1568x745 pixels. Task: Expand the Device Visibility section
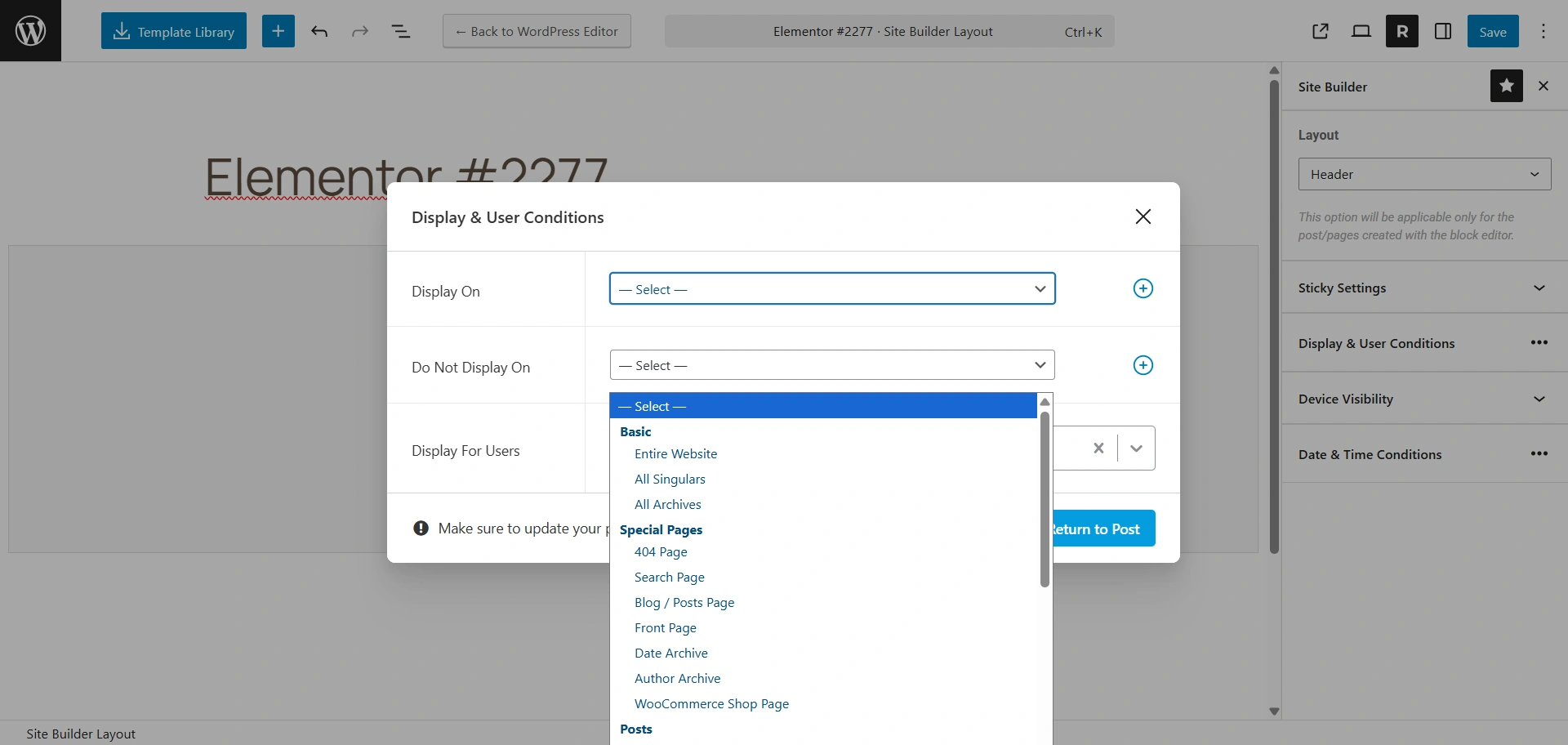pos(1425,399)
